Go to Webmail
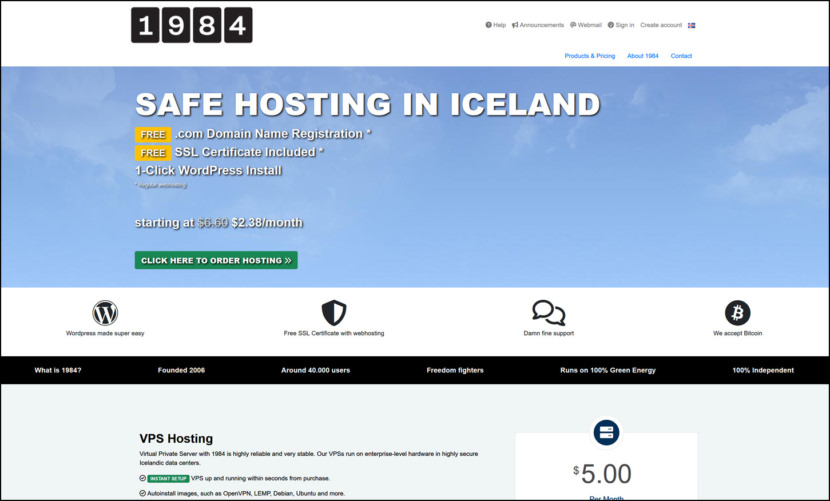 pos(585,25)
